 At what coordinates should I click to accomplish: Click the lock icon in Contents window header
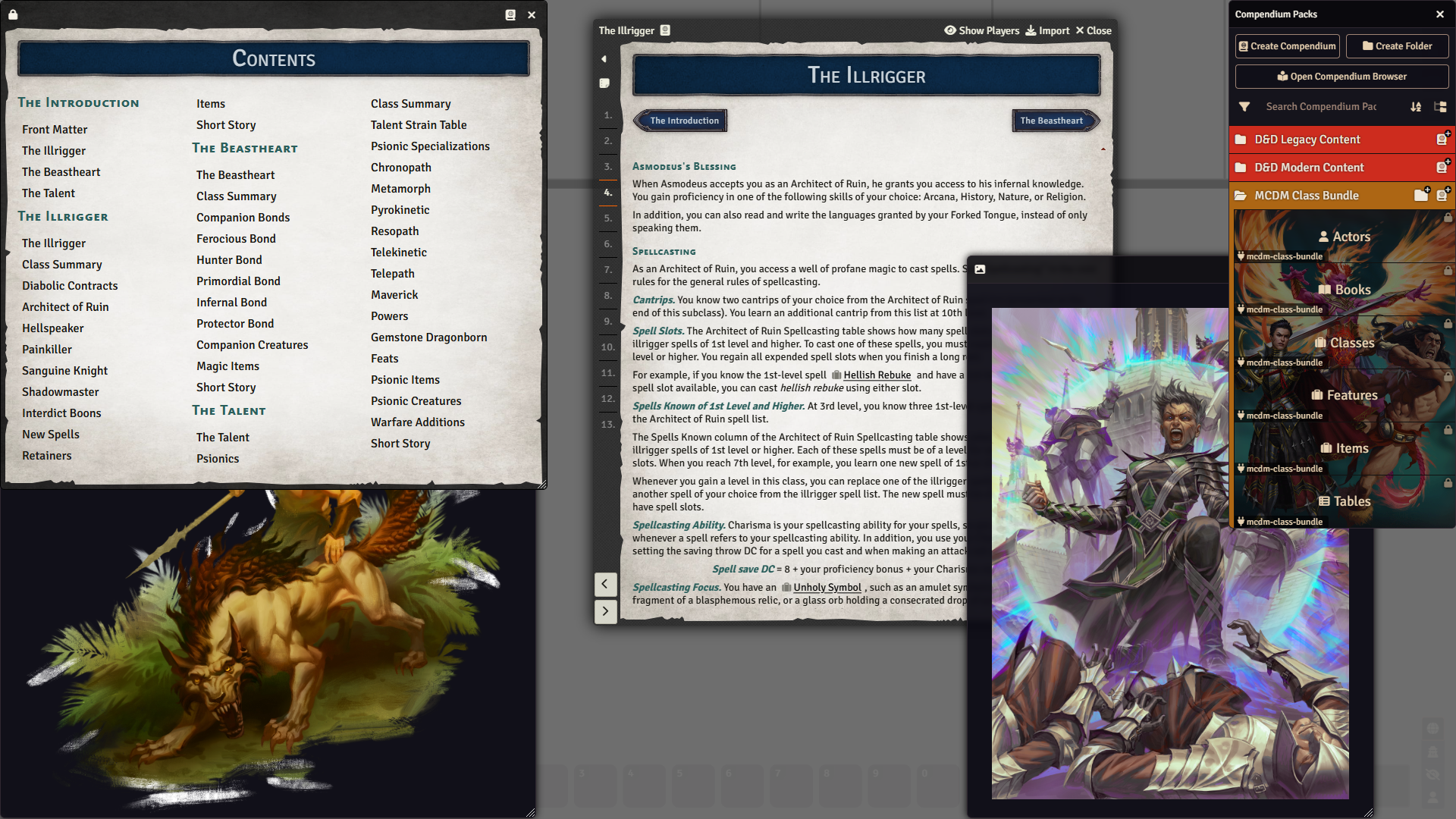point(13,14)
